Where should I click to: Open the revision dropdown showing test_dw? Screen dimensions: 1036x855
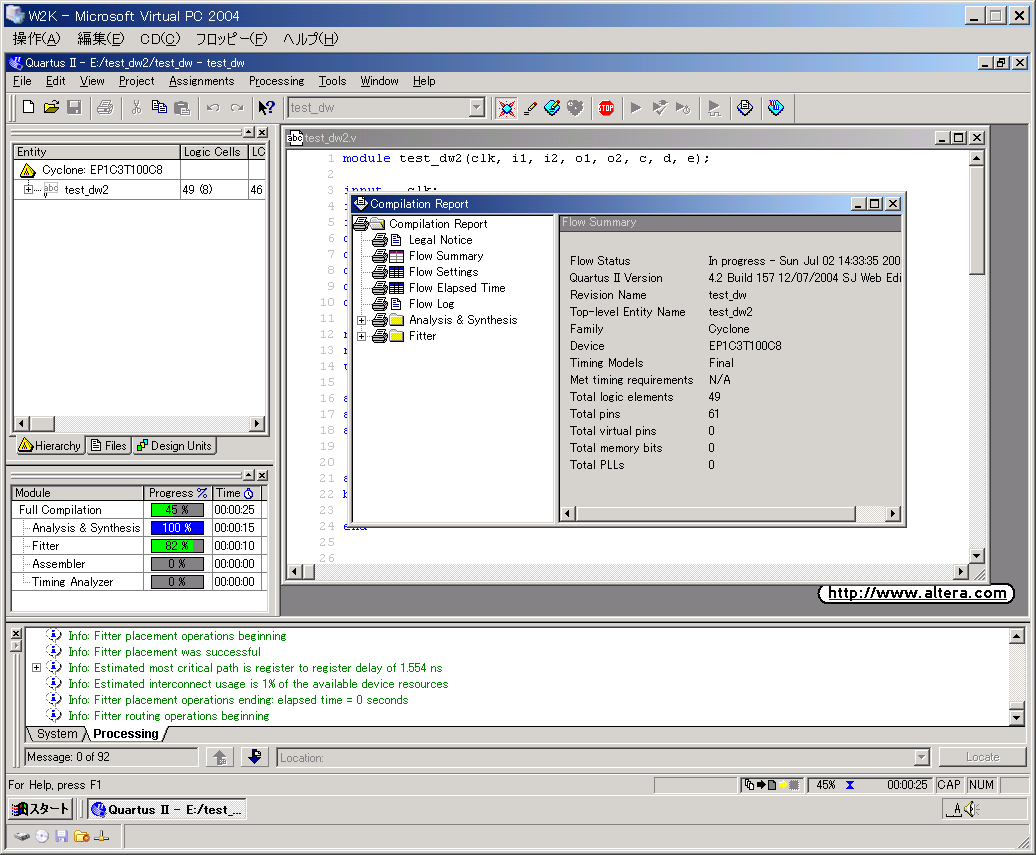(476, 108)
